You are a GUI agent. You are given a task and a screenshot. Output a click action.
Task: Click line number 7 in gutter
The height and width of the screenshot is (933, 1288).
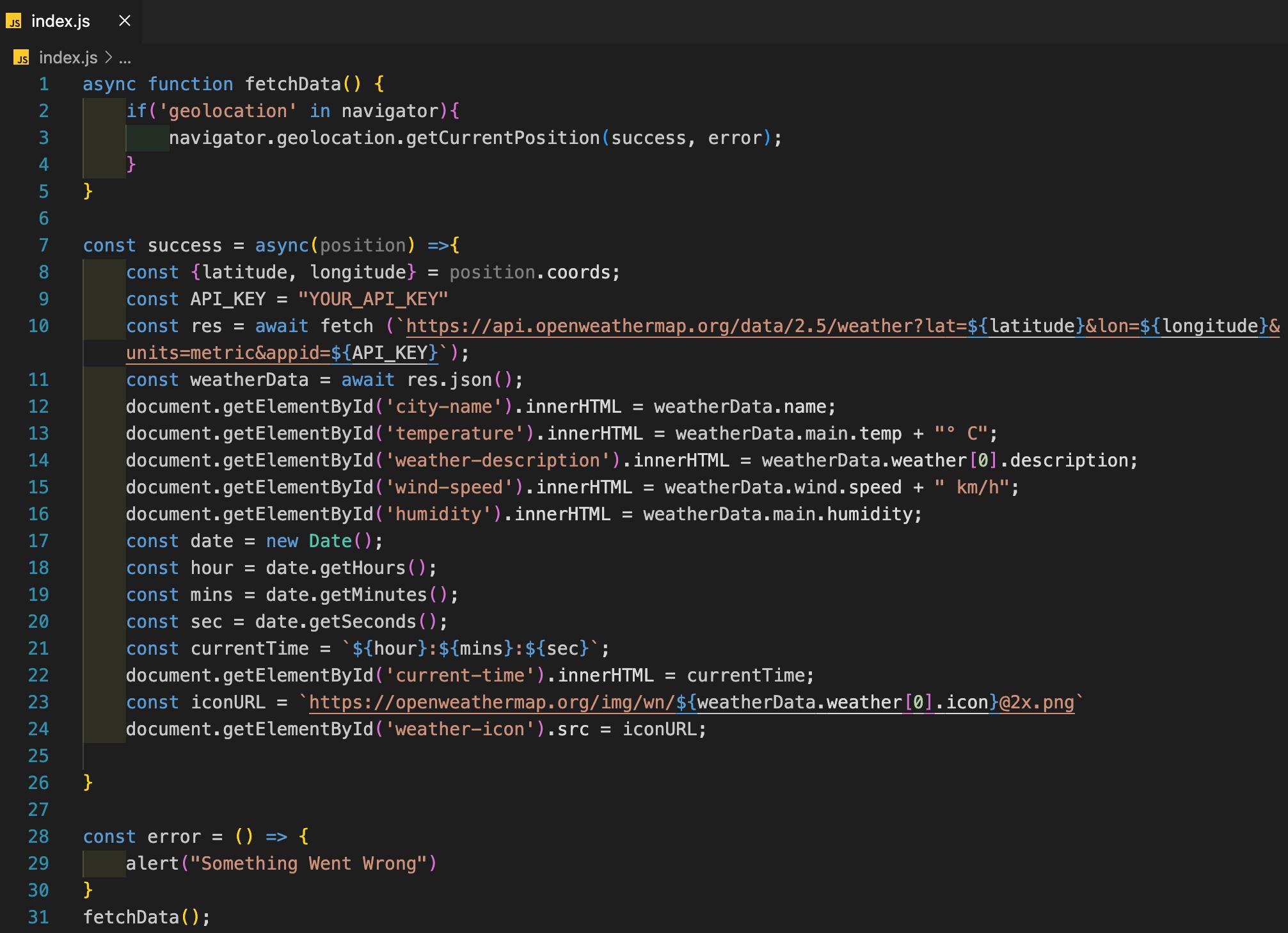click(x=44, y=246)
